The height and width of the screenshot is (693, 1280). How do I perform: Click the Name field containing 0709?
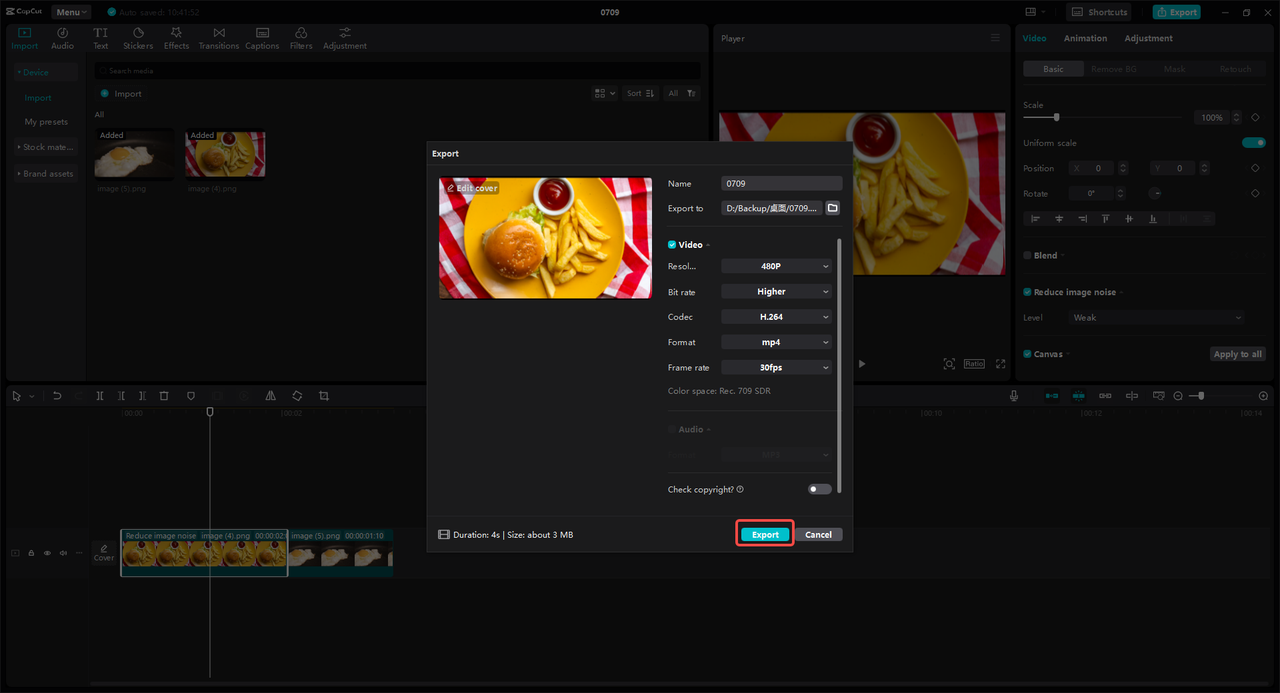781,184
